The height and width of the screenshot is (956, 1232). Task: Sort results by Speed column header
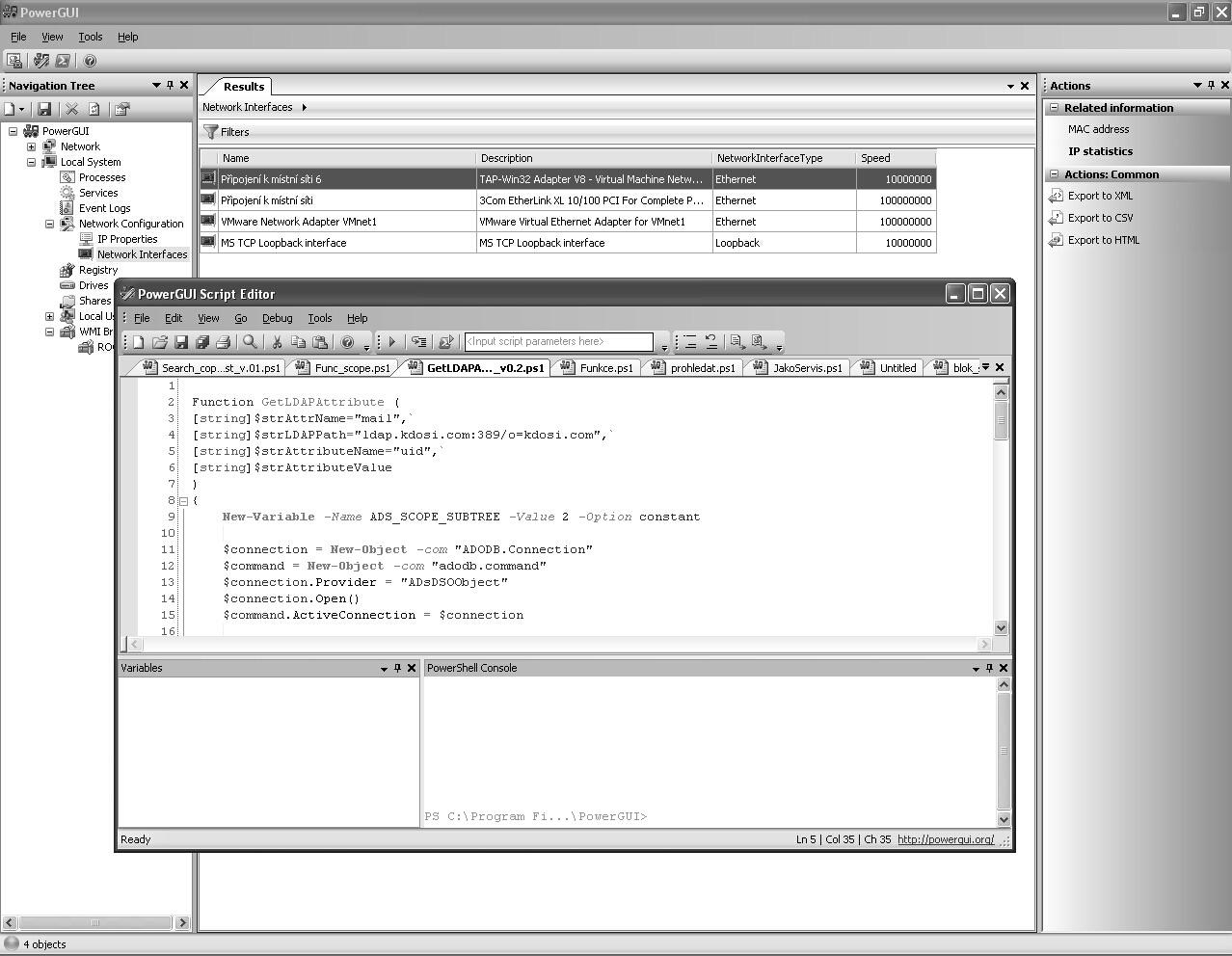(x=896, y=158)
